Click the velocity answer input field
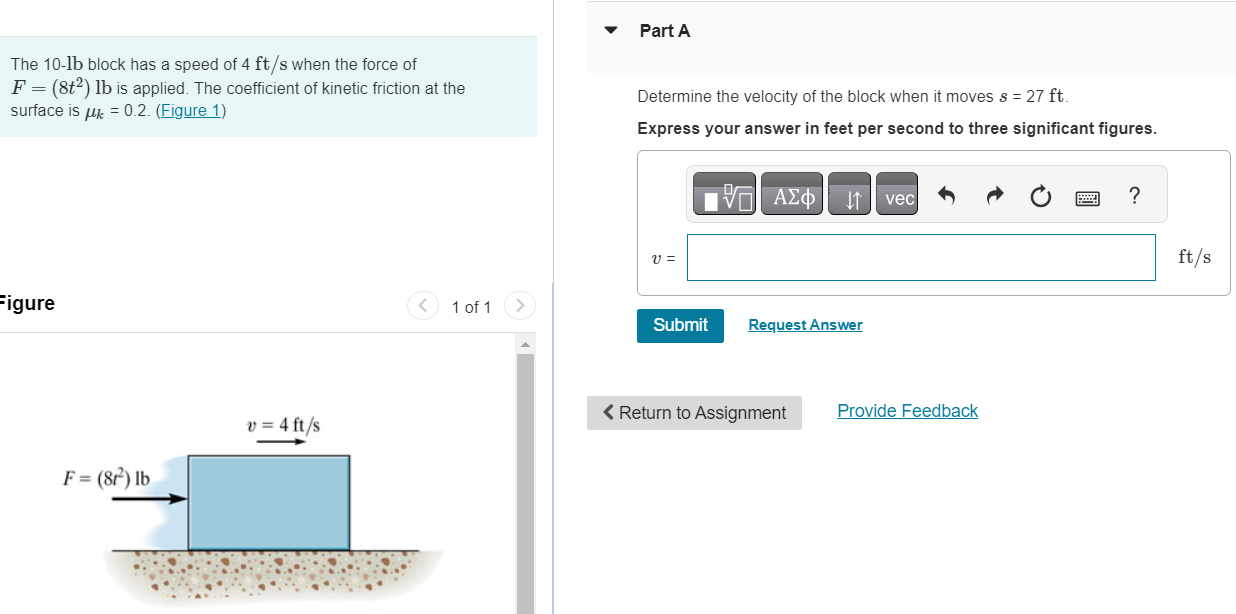 tap(921, 258)
